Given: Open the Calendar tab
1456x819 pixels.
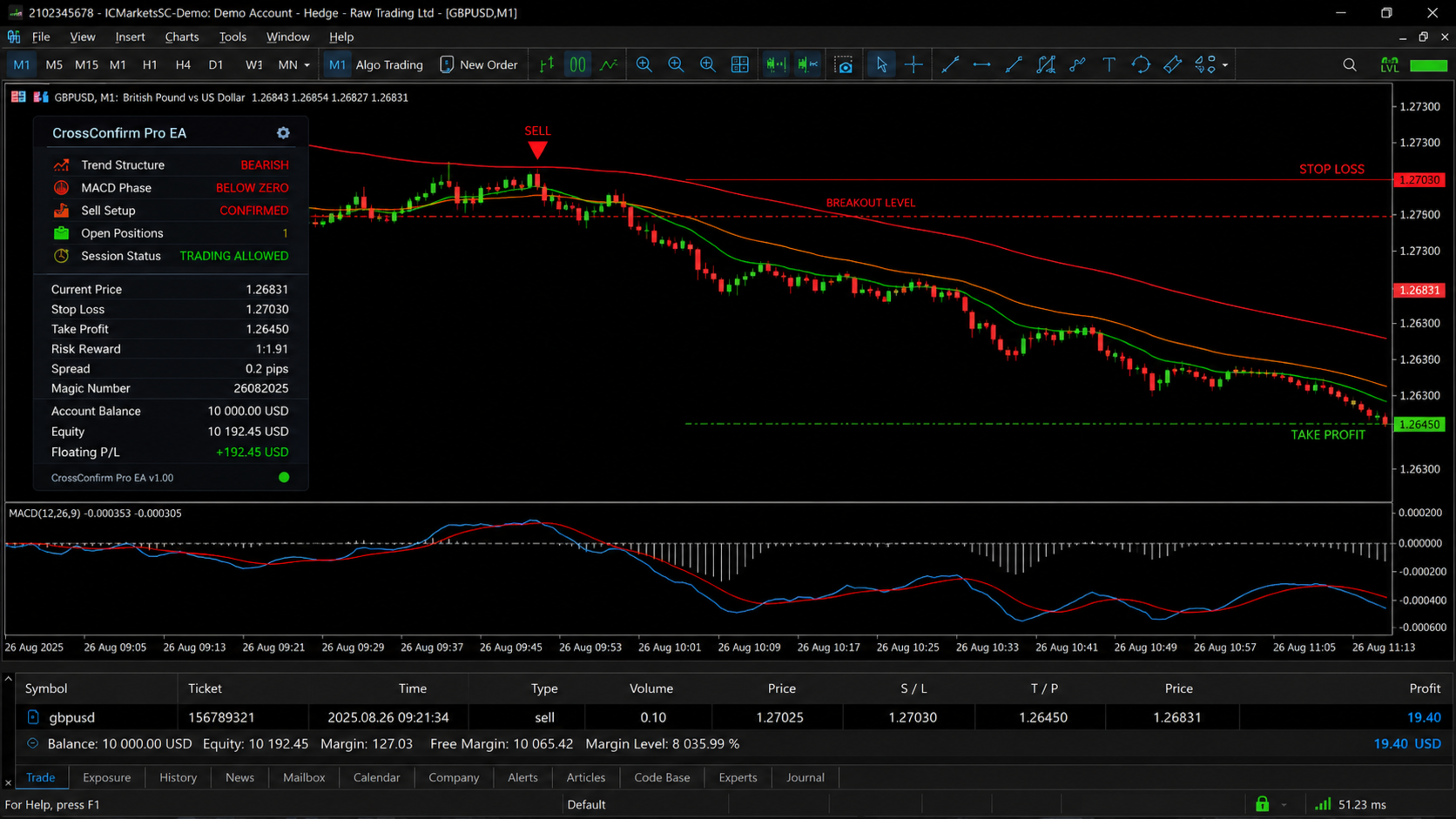Looking at the screenshot, I should point(376,777).
